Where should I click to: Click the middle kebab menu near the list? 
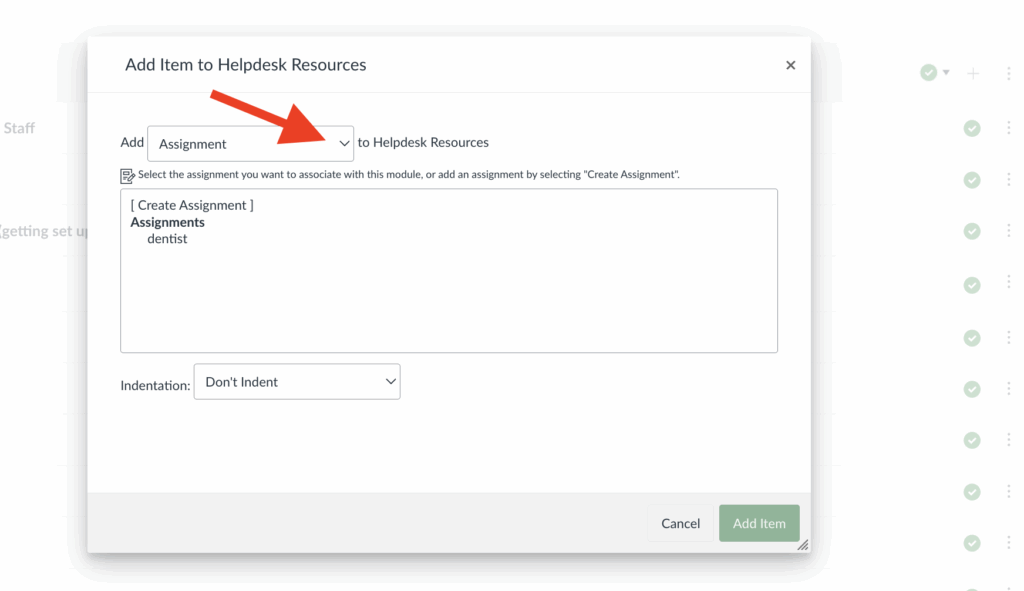pos(1009,338)
